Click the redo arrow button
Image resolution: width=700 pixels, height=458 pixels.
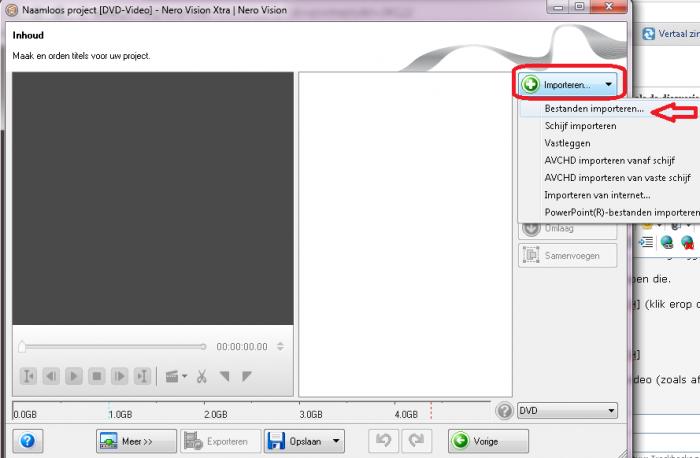tap(417, 441)
